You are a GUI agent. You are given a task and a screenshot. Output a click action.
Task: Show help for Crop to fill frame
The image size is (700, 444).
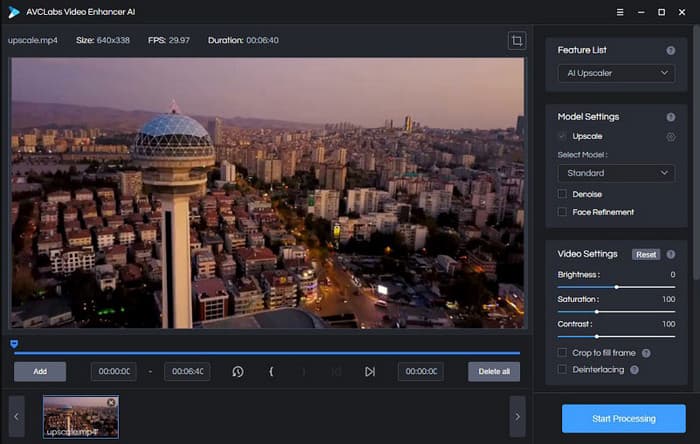(647, 353)
